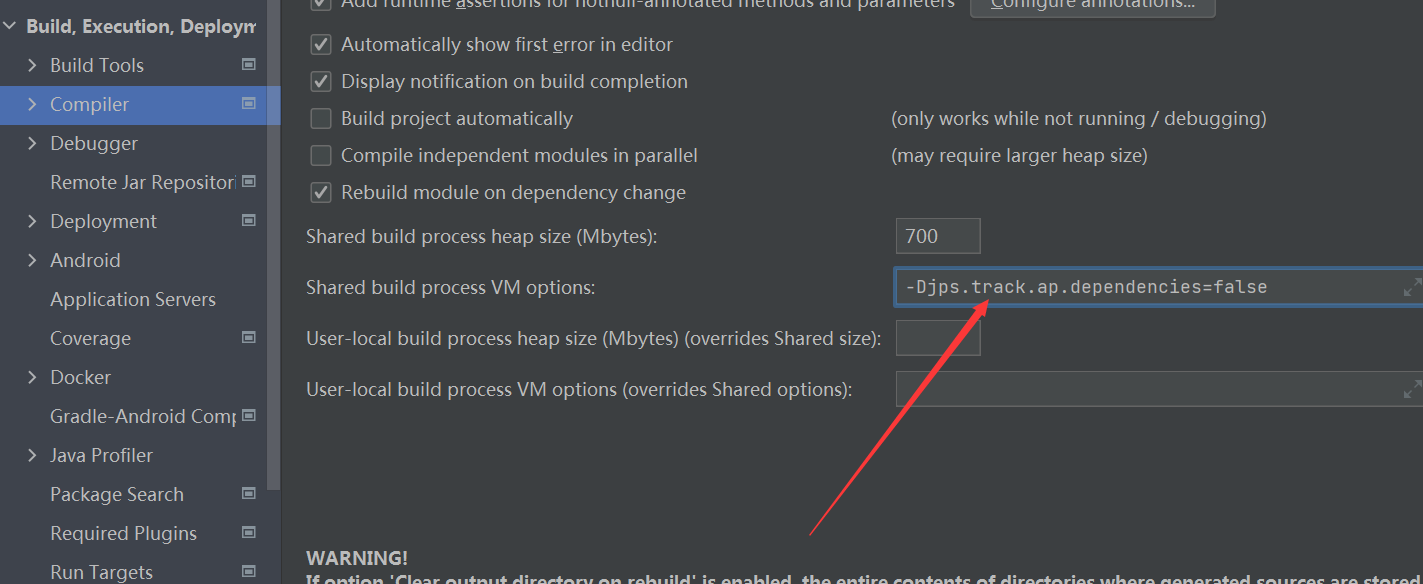Open the Java Profiler settings page
The height and width of the screenshot is (584, 1423).
click(x=100, y=455)
